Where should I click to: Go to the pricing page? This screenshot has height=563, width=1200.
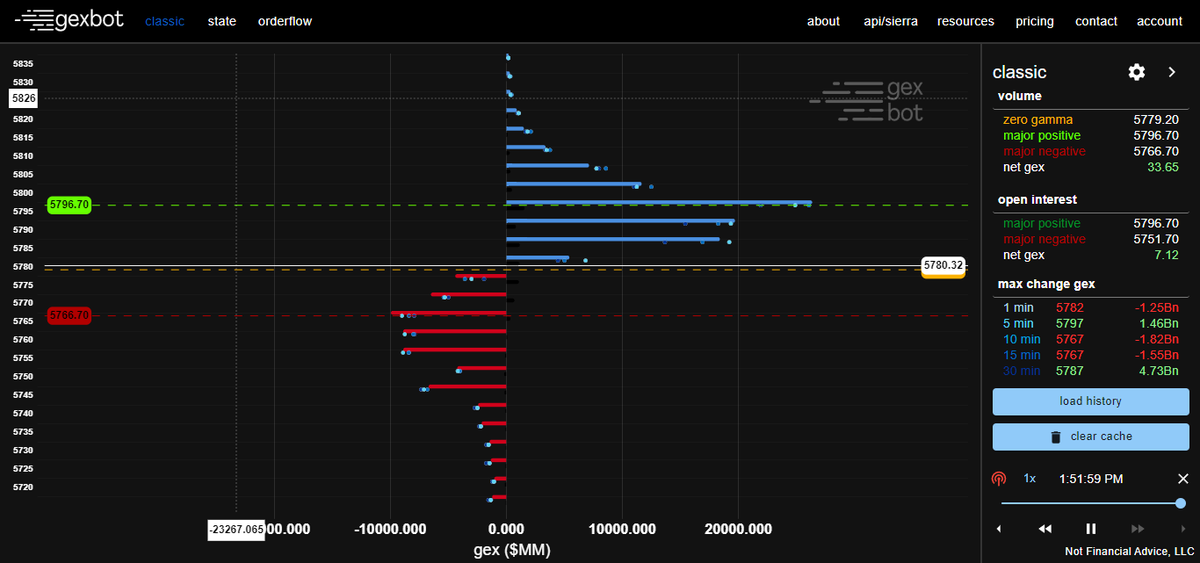1035,21
